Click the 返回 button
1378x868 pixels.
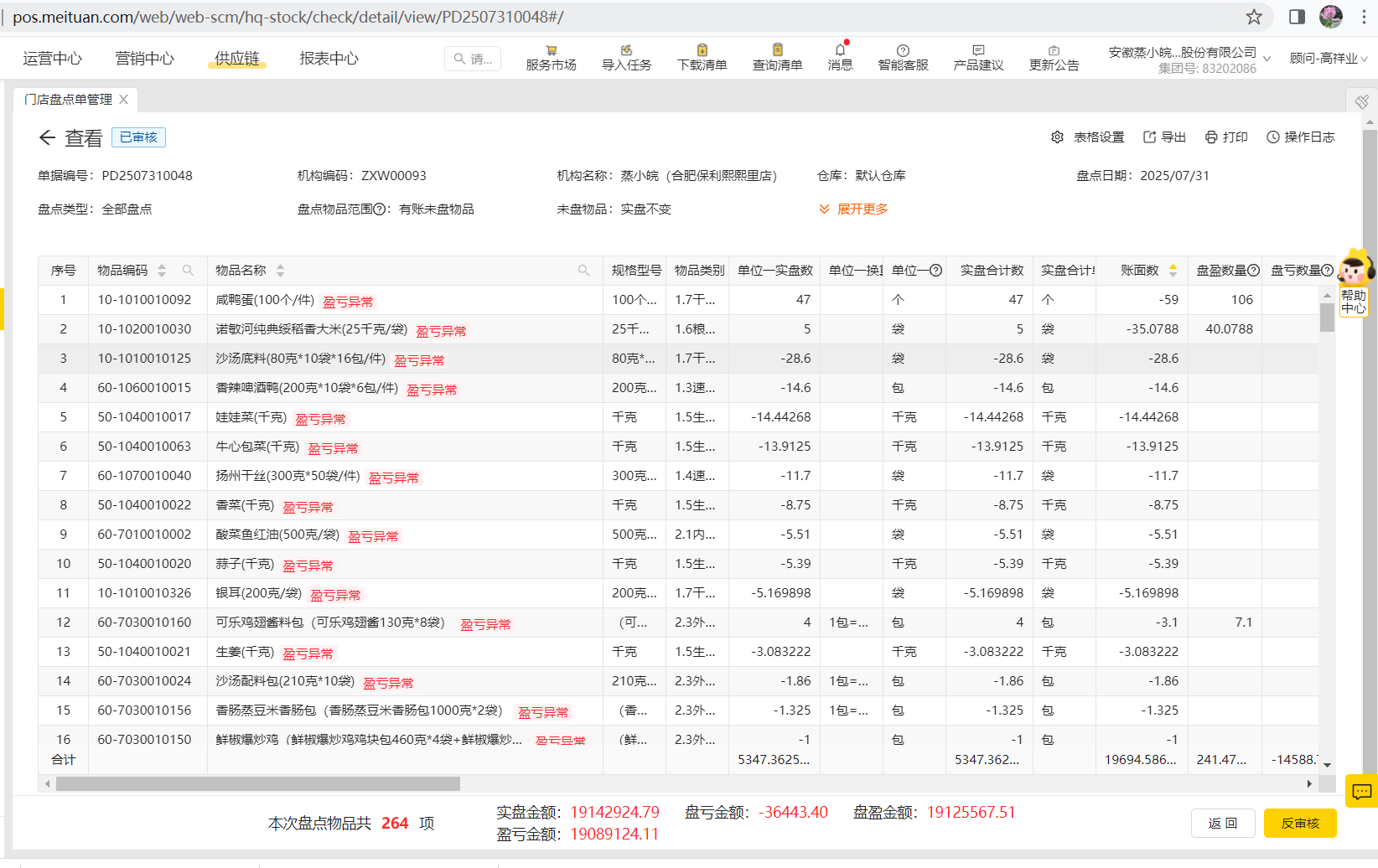1223,823
